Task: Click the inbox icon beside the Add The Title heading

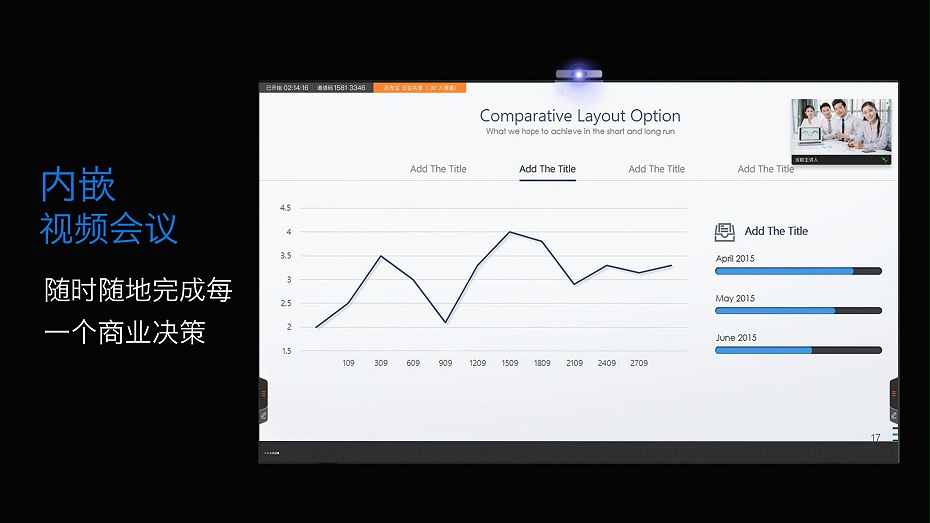Action: tap(725, 232)
